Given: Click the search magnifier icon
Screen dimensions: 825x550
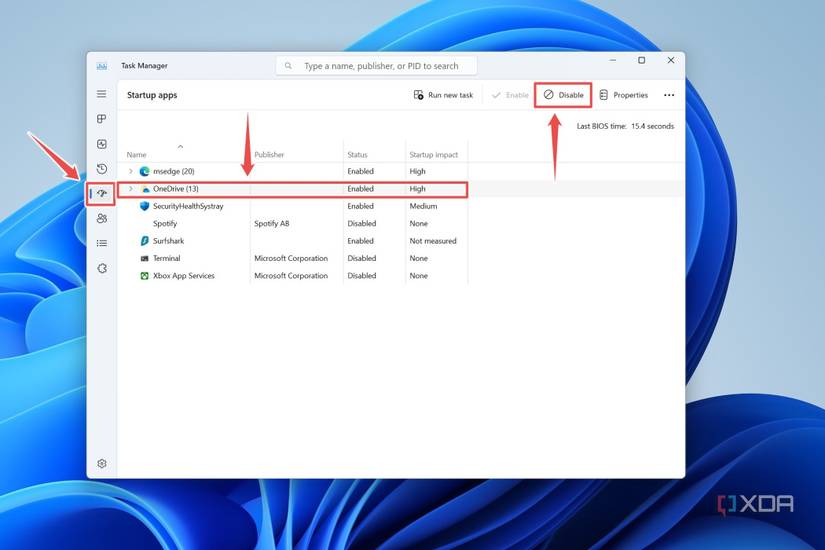Looking at the screenshot, I should [x=288, y=66].
